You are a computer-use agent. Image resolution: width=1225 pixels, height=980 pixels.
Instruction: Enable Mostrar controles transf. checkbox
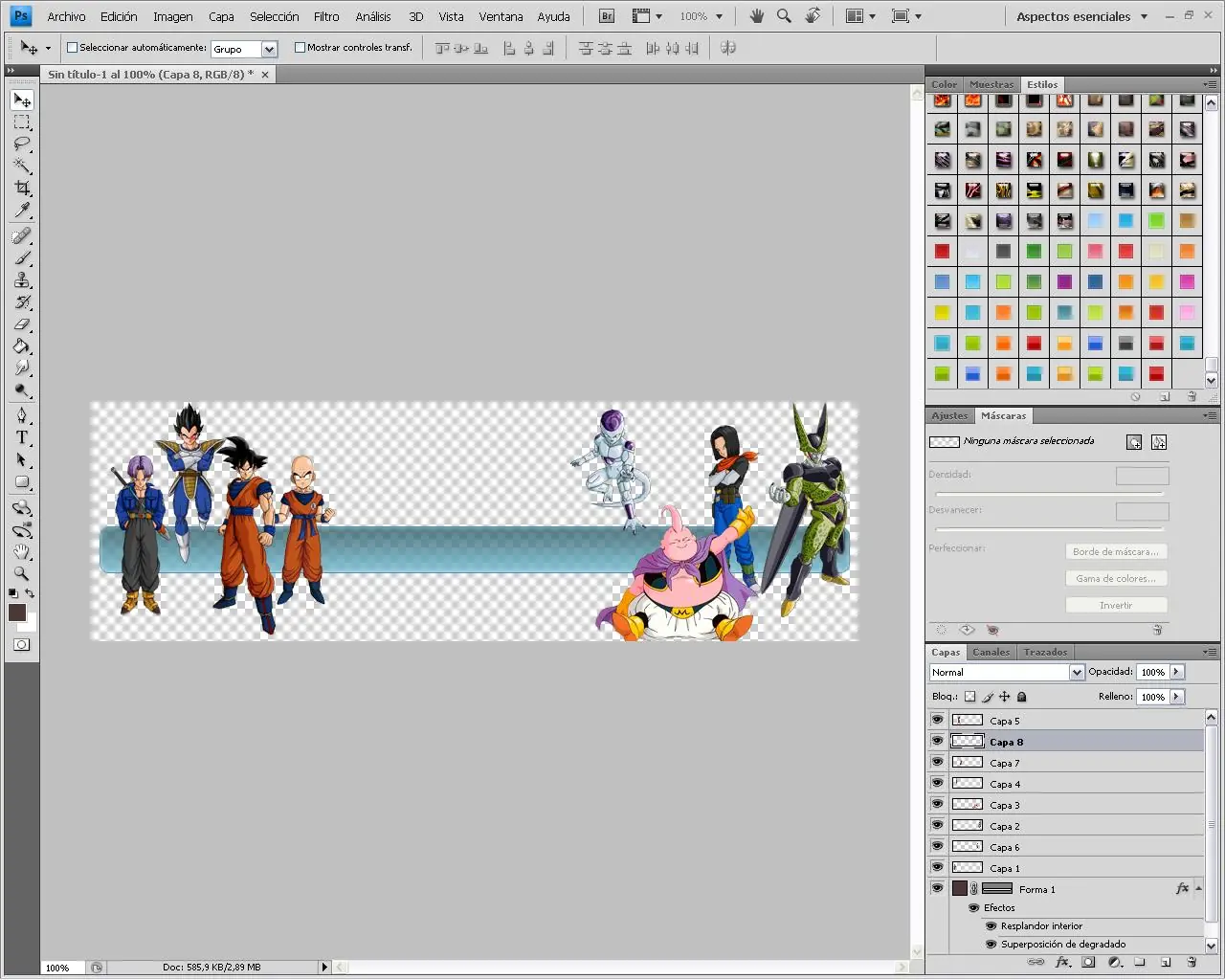(x=300, y=47)
